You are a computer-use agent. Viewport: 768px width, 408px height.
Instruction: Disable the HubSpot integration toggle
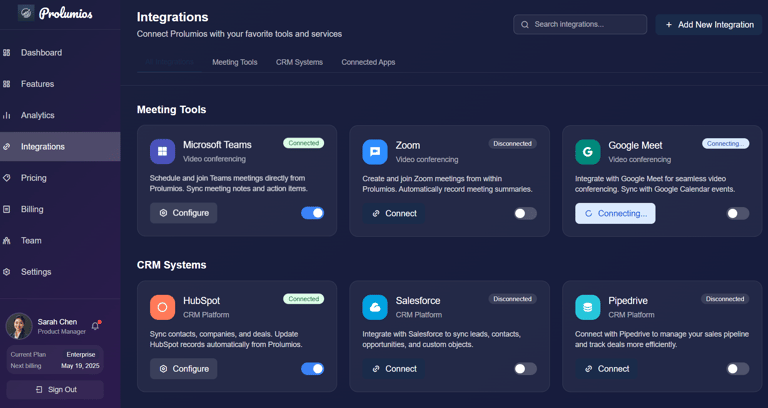tap(312, 369)
